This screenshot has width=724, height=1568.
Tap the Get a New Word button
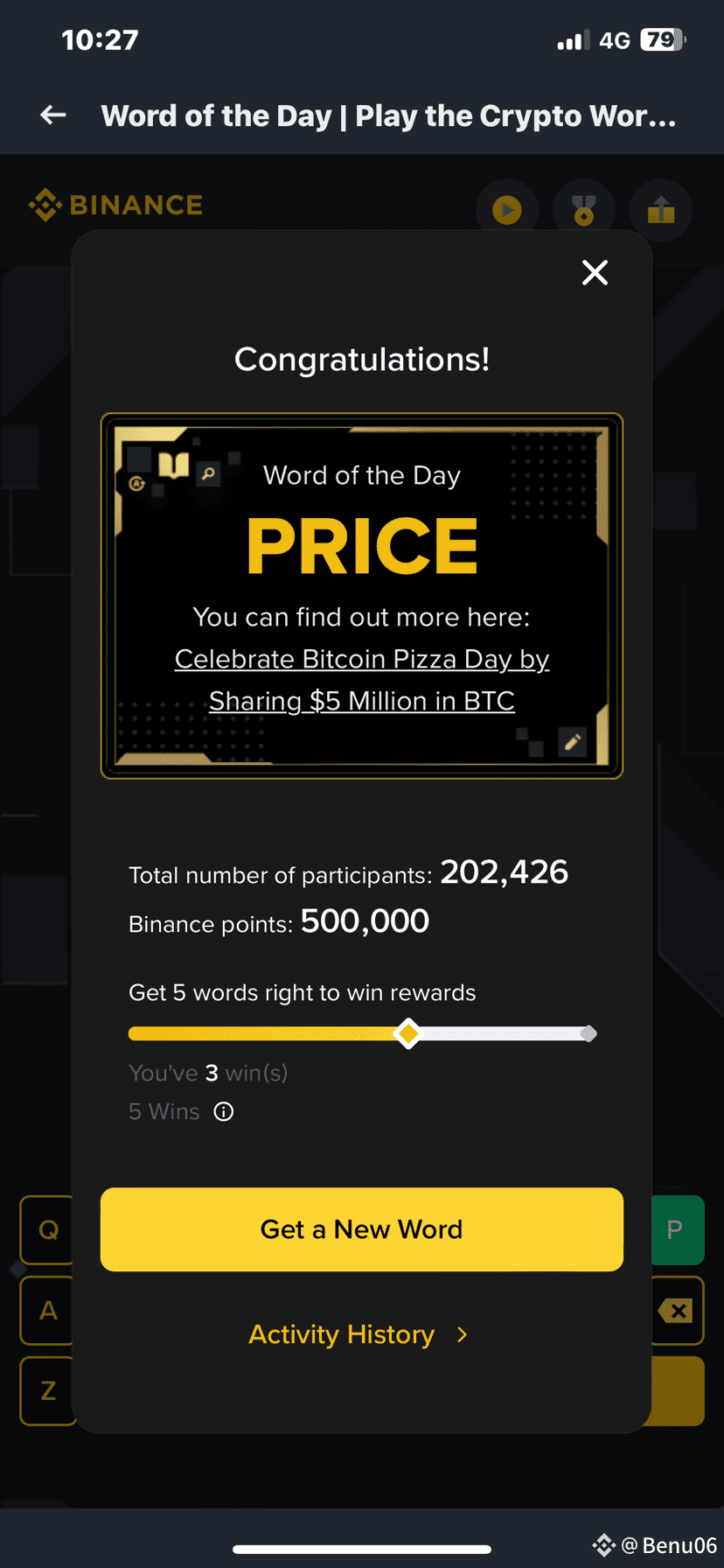tap(361, 1228)
